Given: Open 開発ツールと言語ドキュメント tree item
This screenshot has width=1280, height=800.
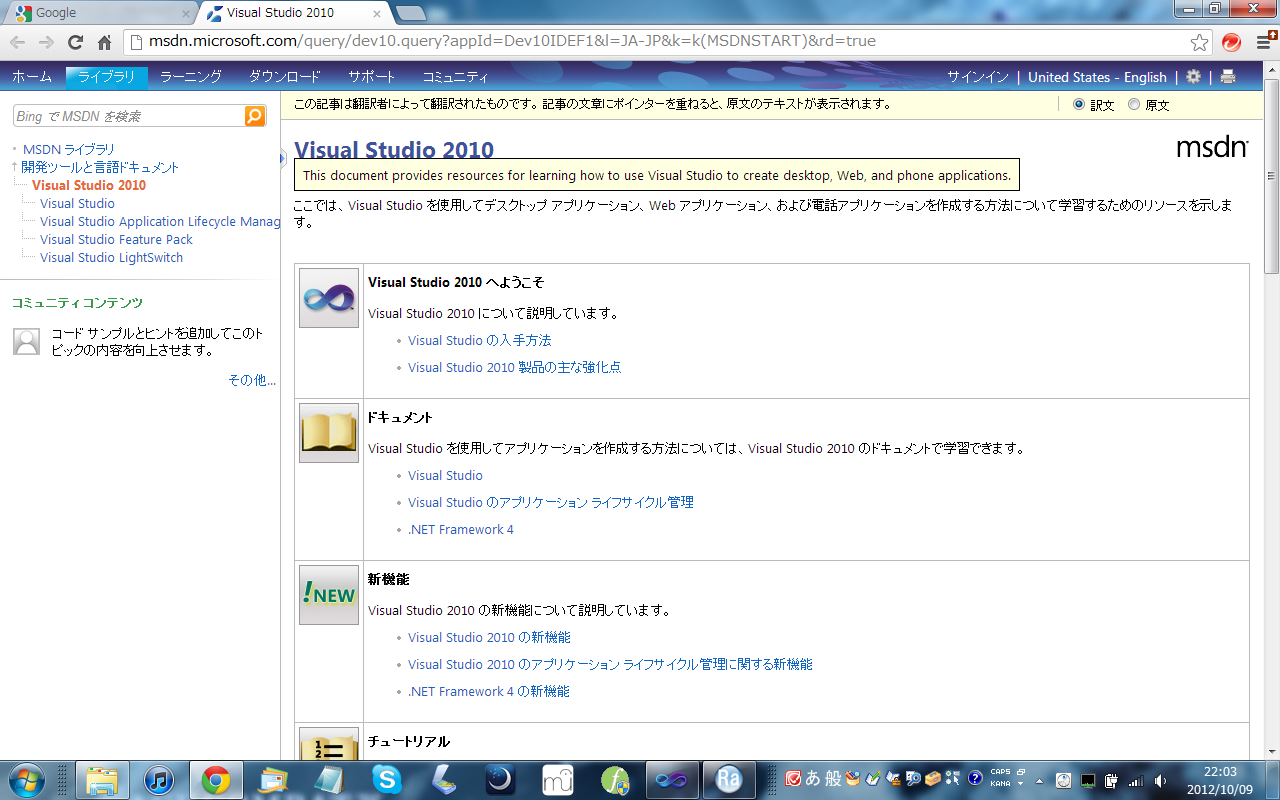Looking at the screenshot, I should coord(101,167).
